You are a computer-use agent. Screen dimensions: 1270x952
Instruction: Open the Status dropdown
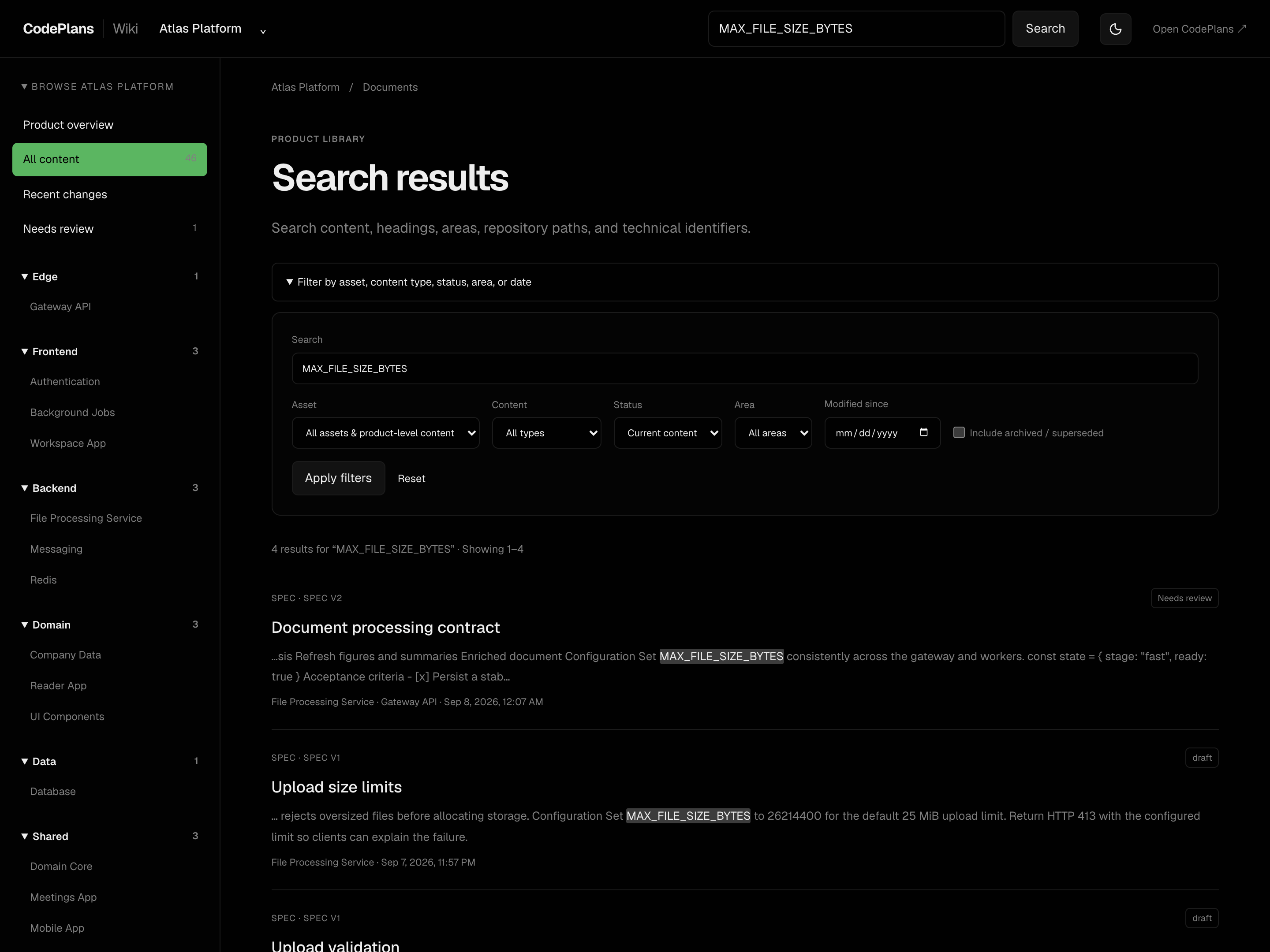point(667,433)
